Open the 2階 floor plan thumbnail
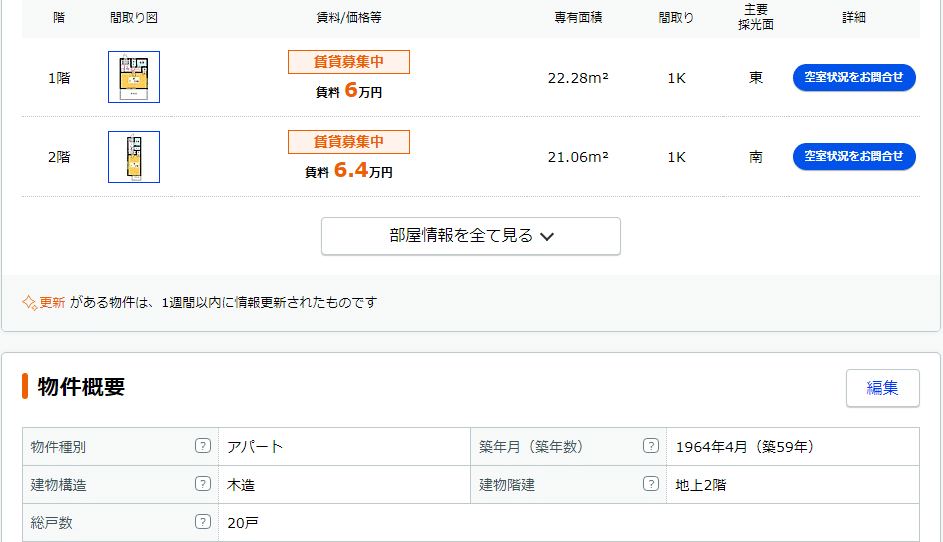 point(134,157)
